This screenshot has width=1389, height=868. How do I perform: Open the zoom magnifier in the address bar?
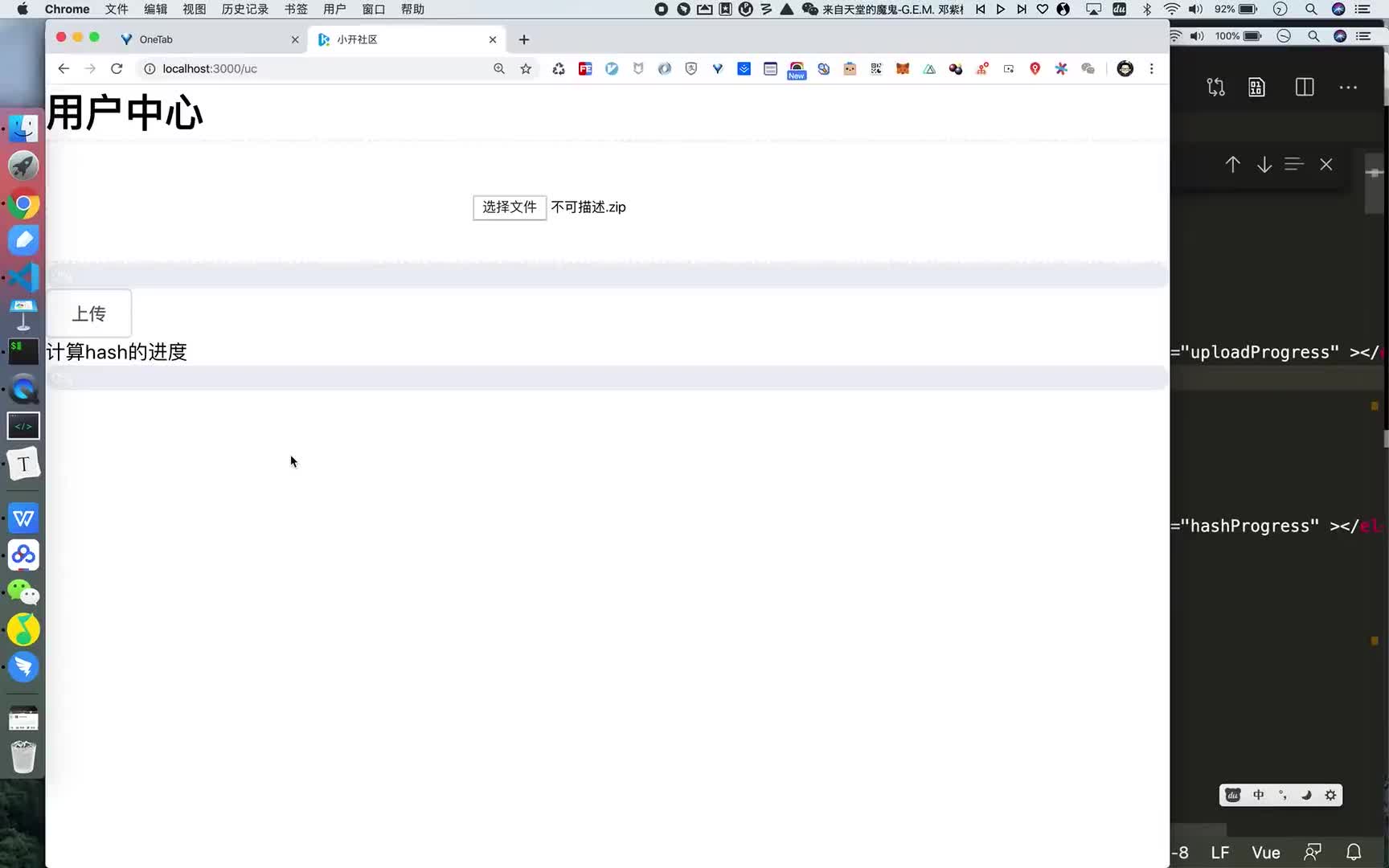pyautogui.click(x=499, y=69)
